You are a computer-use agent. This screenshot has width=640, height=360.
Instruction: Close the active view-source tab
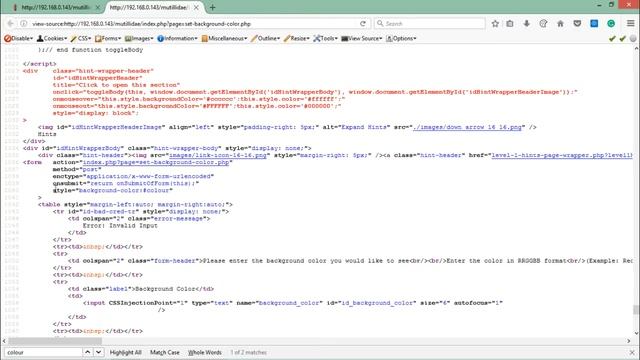[x=196, y=7]
